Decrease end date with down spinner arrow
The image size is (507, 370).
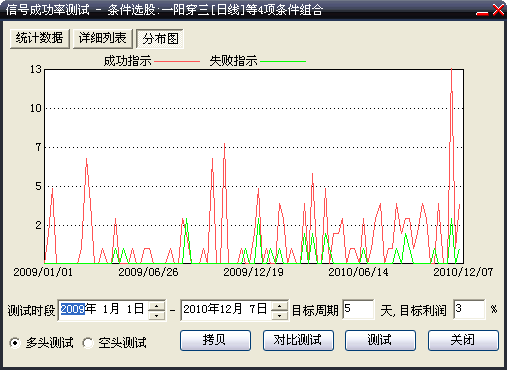[280, 315]
